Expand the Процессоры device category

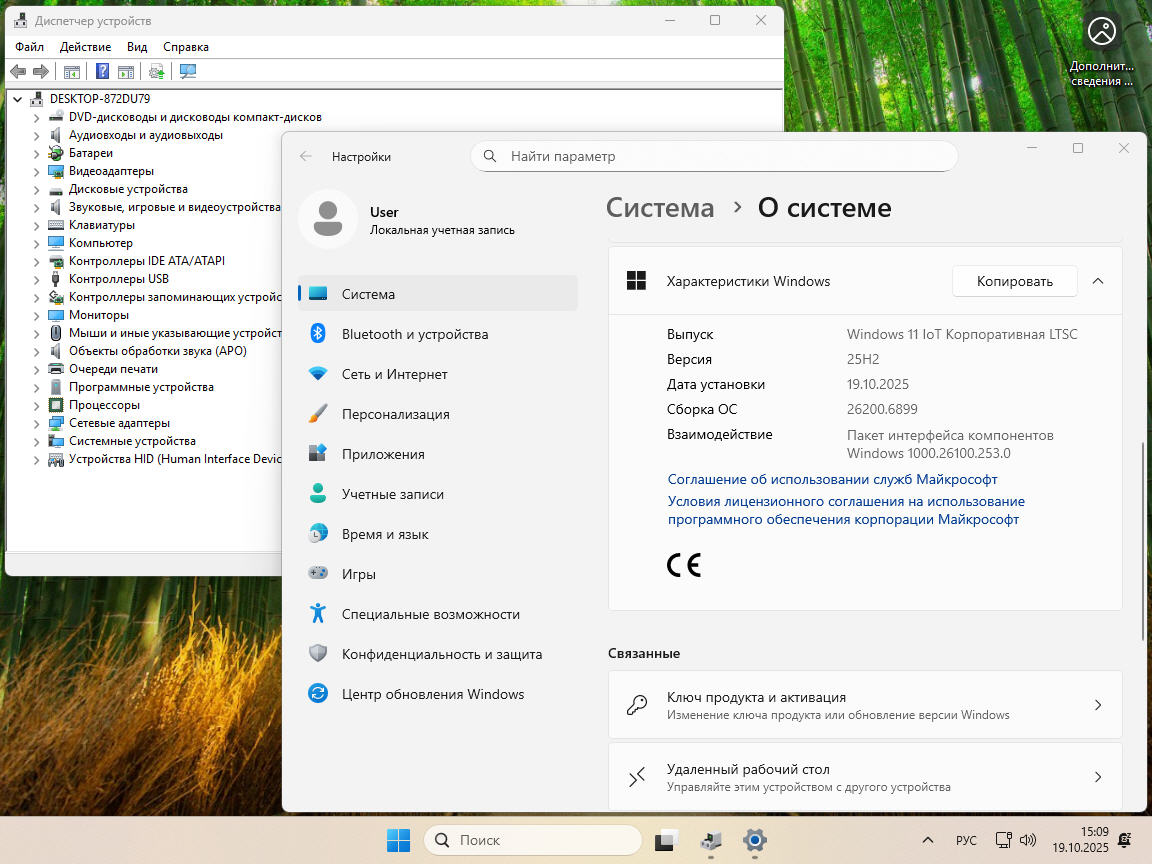[37, 405]
